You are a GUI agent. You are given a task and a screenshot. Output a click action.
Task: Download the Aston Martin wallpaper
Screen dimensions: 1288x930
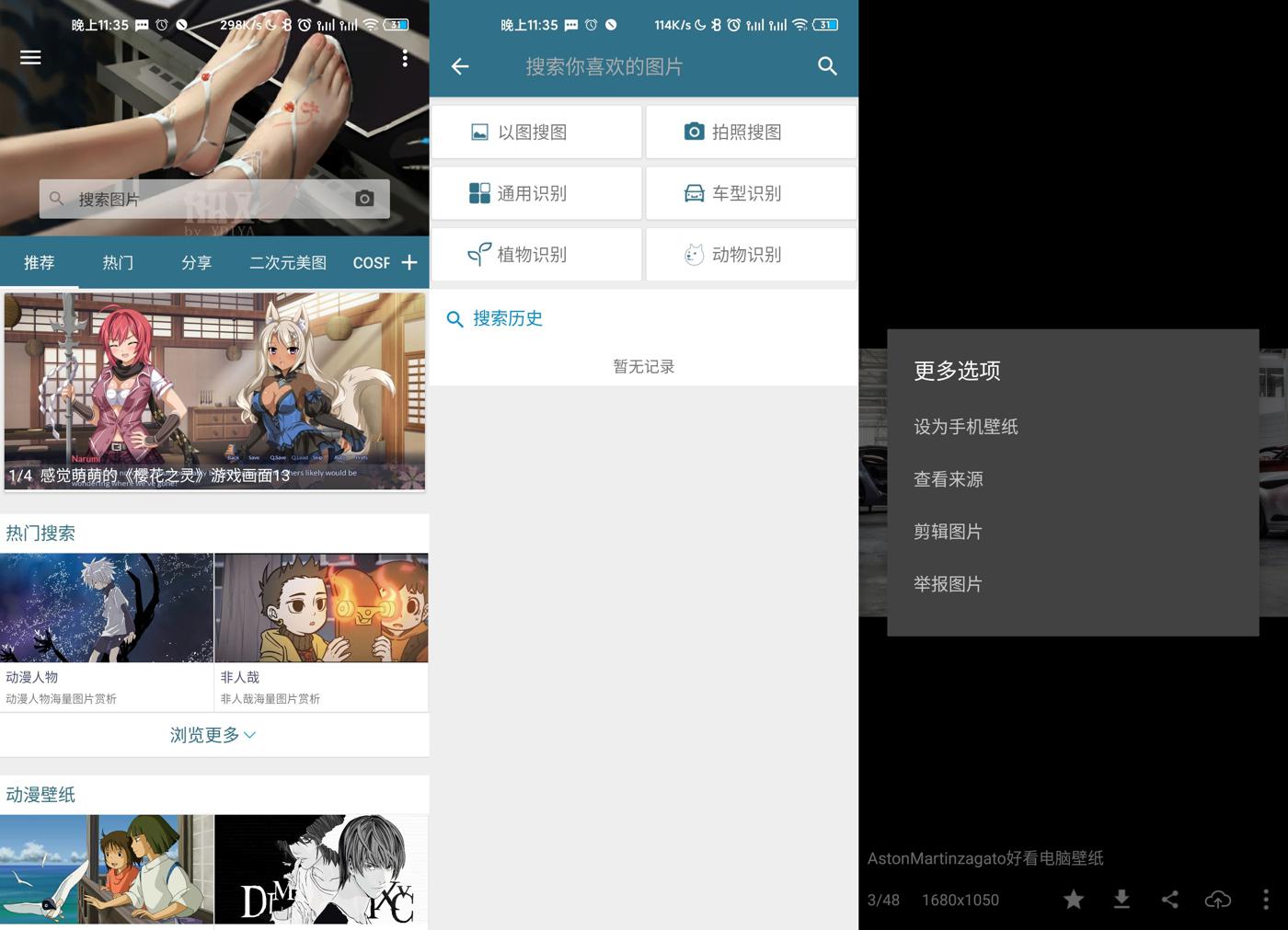[x=1121, y=900]
